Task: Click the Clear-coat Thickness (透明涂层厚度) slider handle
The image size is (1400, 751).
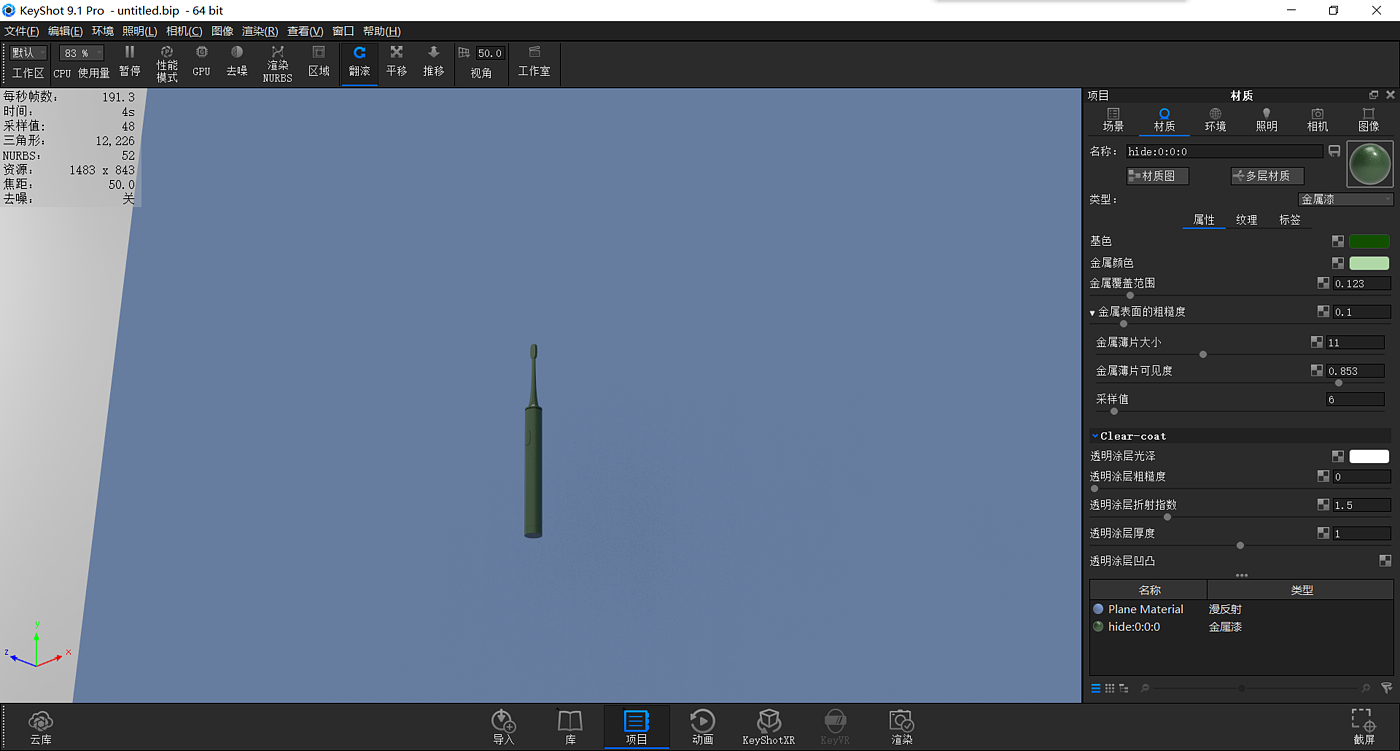Action: point(1240,546)
